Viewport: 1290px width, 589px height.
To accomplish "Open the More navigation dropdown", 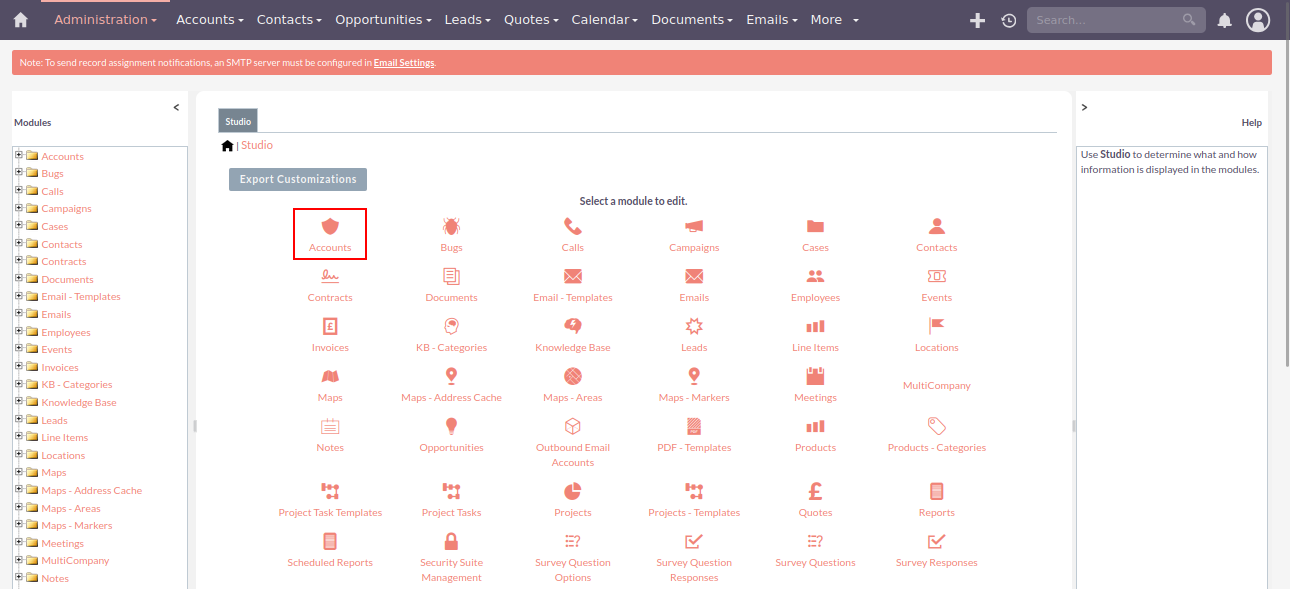I will (833, 19).
